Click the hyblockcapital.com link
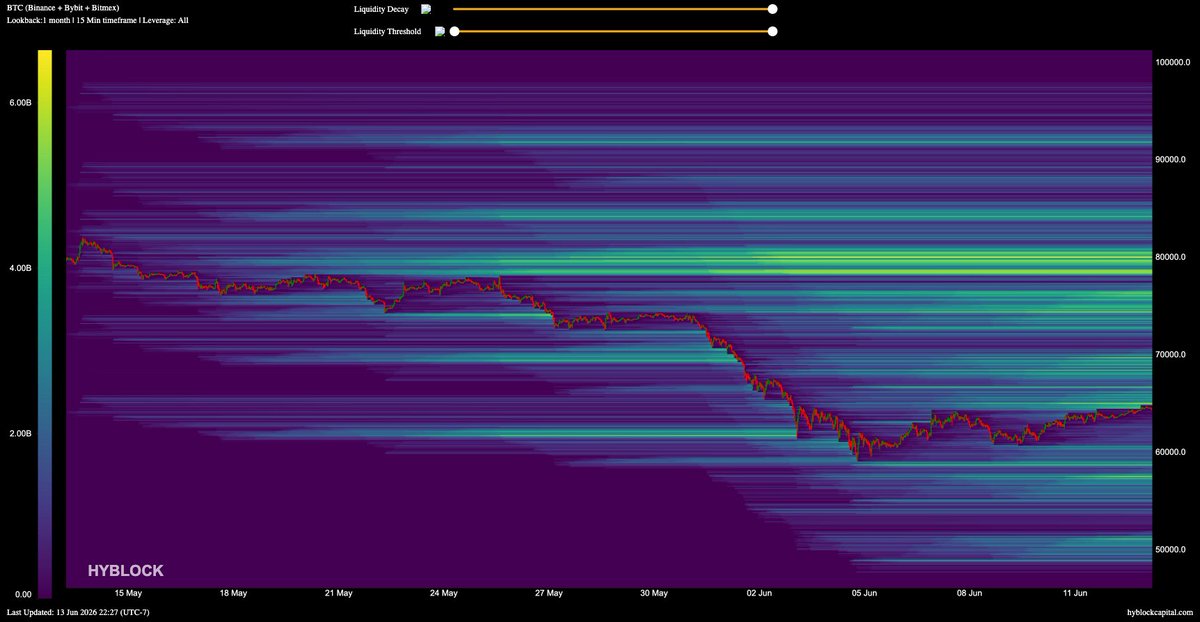The height and width of the screenshot is (622, 1200). point(1160,612)
